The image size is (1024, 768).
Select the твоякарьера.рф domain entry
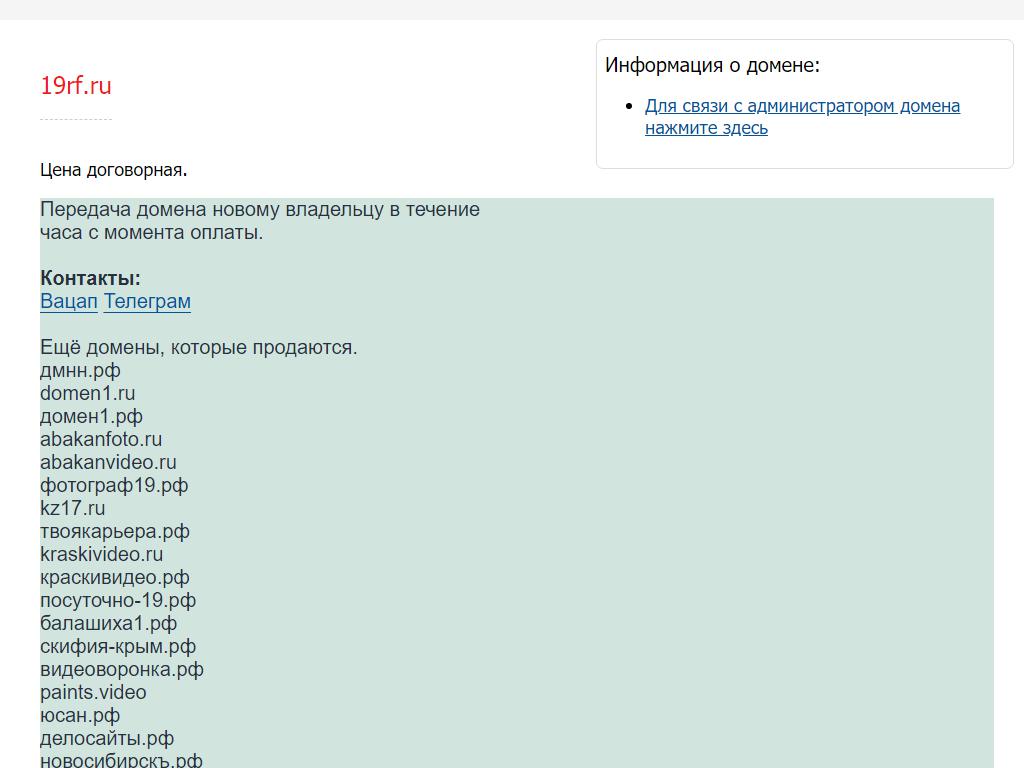click(115, 531)
